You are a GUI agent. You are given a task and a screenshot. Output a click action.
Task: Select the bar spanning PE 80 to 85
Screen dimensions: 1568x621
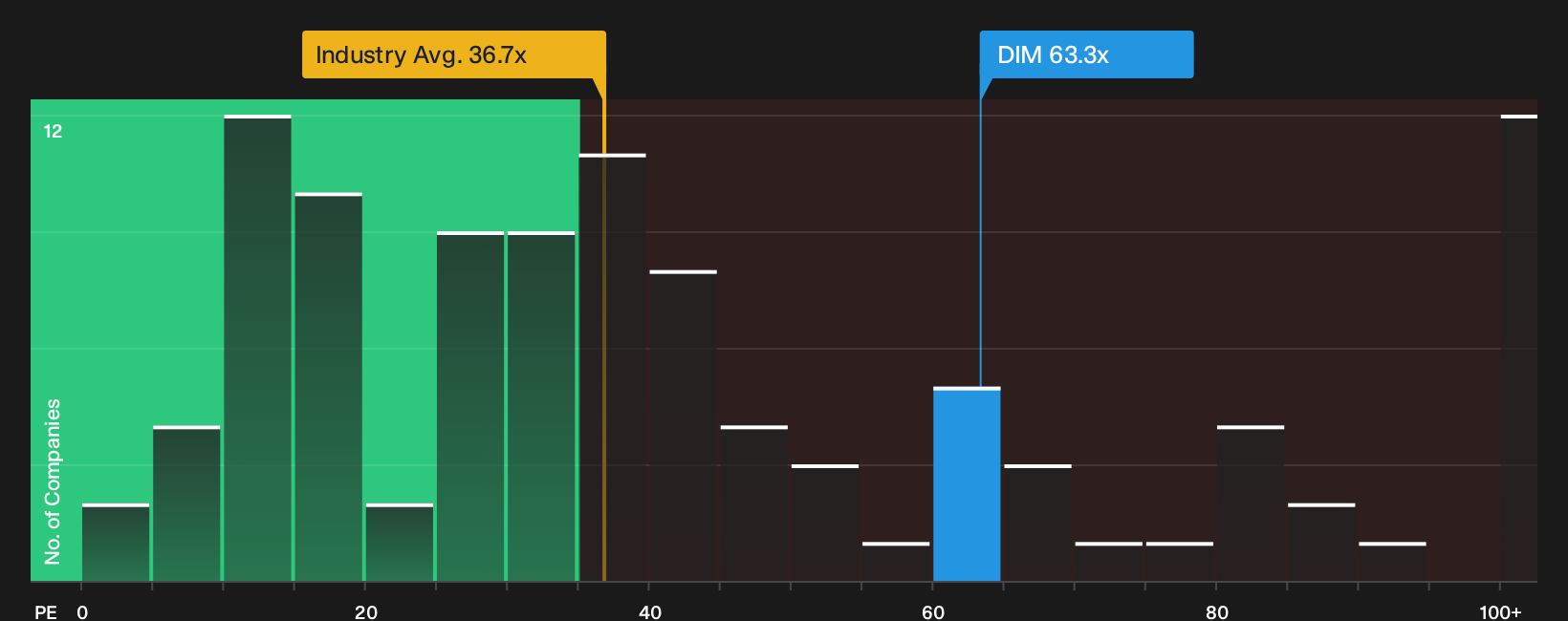pos(1251,503)
